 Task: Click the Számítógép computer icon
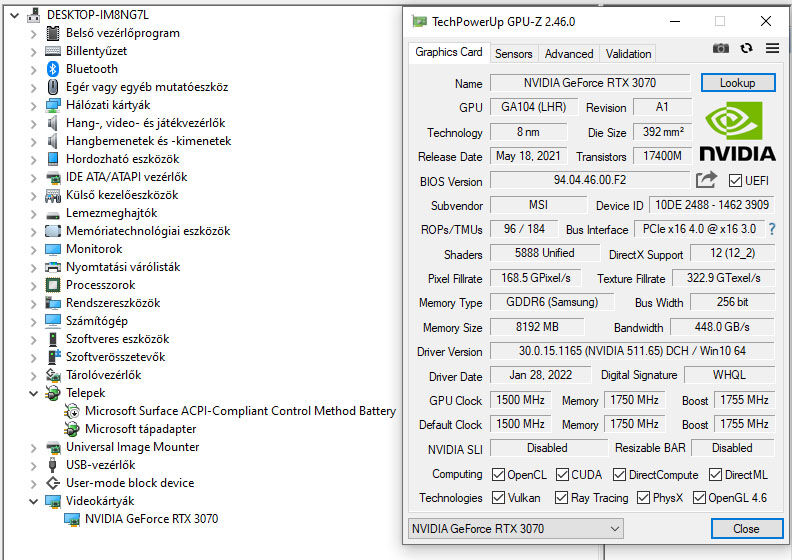click(x=53, y=321)
